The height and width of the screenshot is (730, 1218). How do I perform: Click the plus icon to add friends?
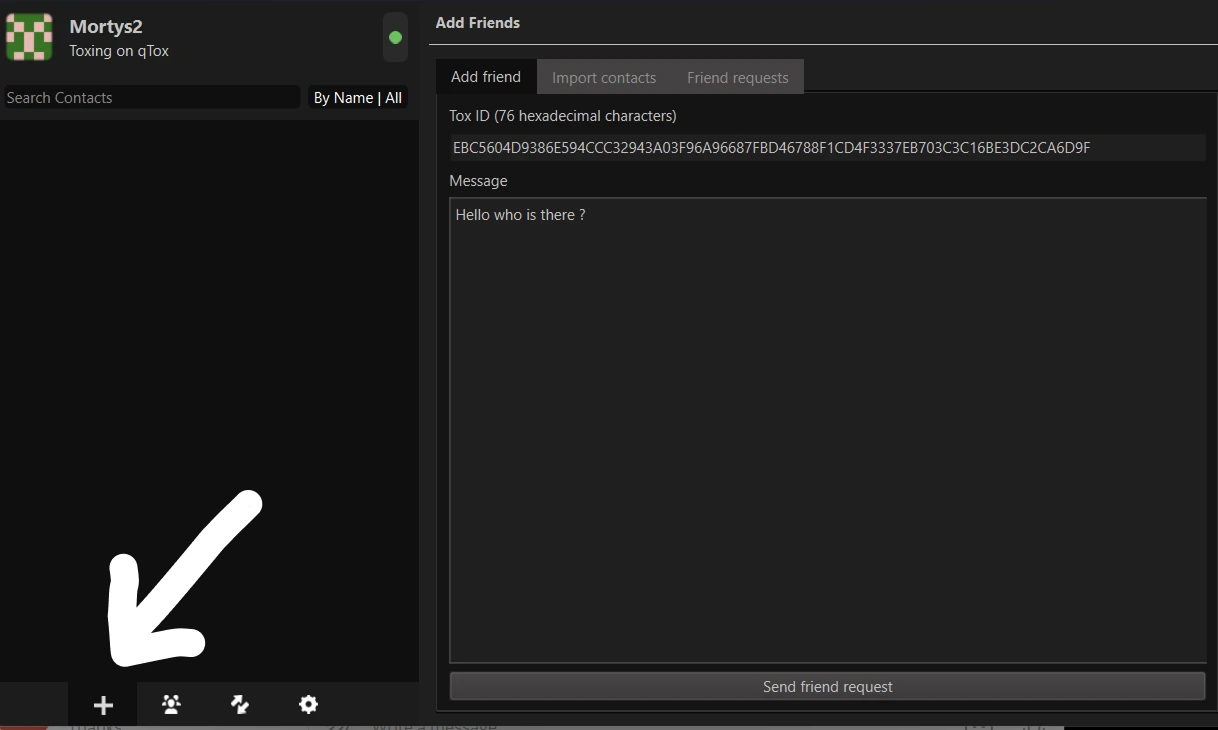point(103,705)
